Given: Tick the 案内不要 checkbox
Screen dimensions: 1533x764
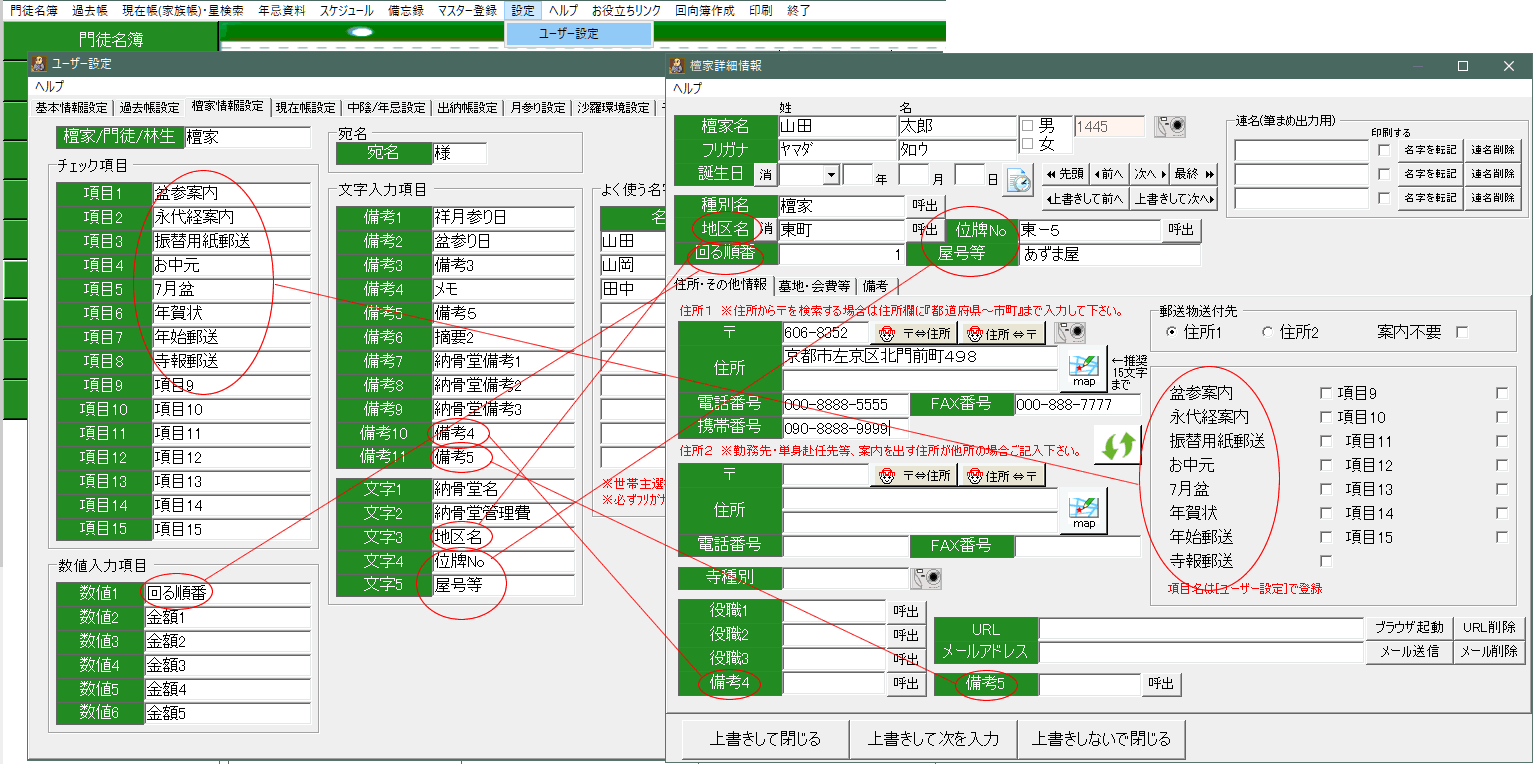Looking at the screenshot, I should (1462, 331).
